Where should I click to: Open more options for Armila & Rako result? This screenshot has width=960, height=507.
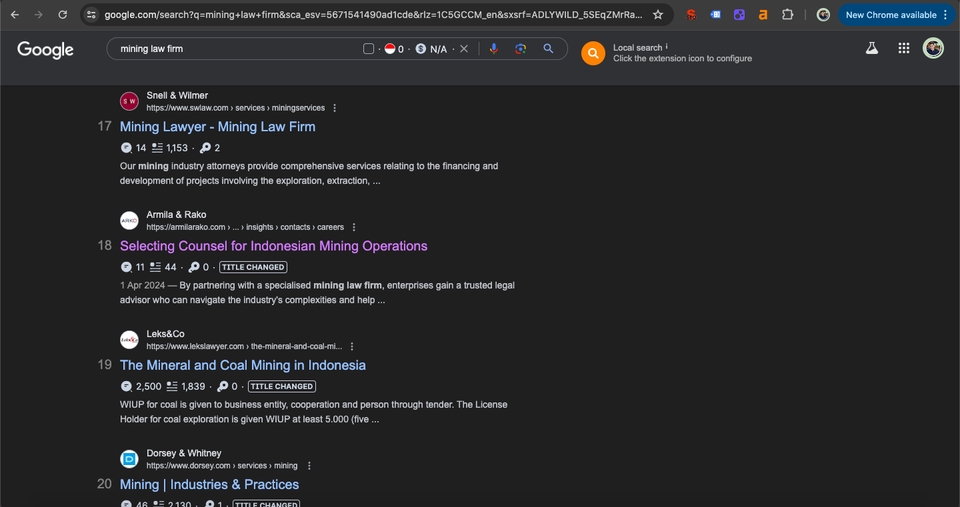(354, 227)
